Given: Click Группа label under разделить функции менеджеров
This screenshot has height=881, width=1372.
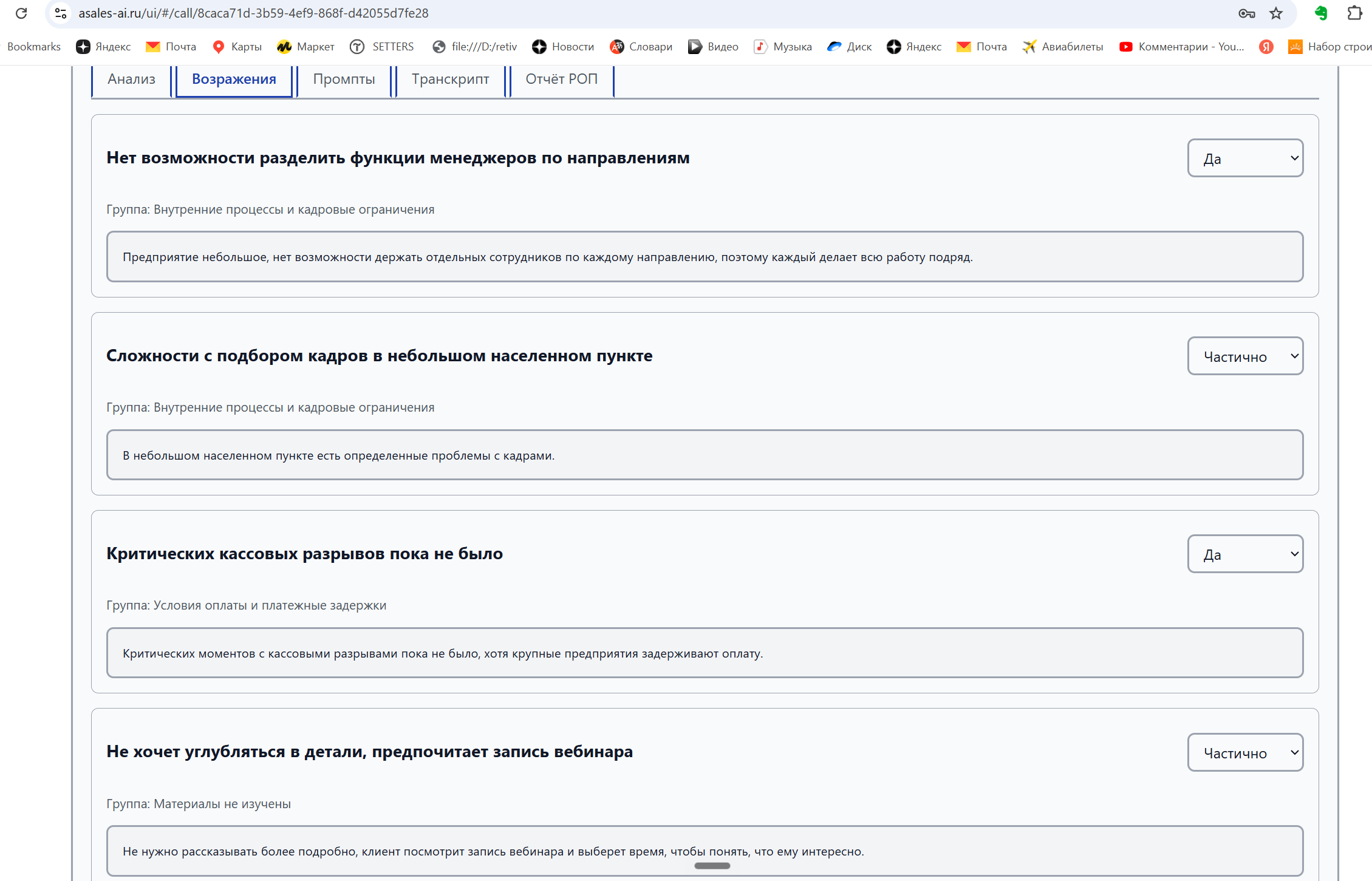Looking at the screenshot, I should (x=270, y=209).
